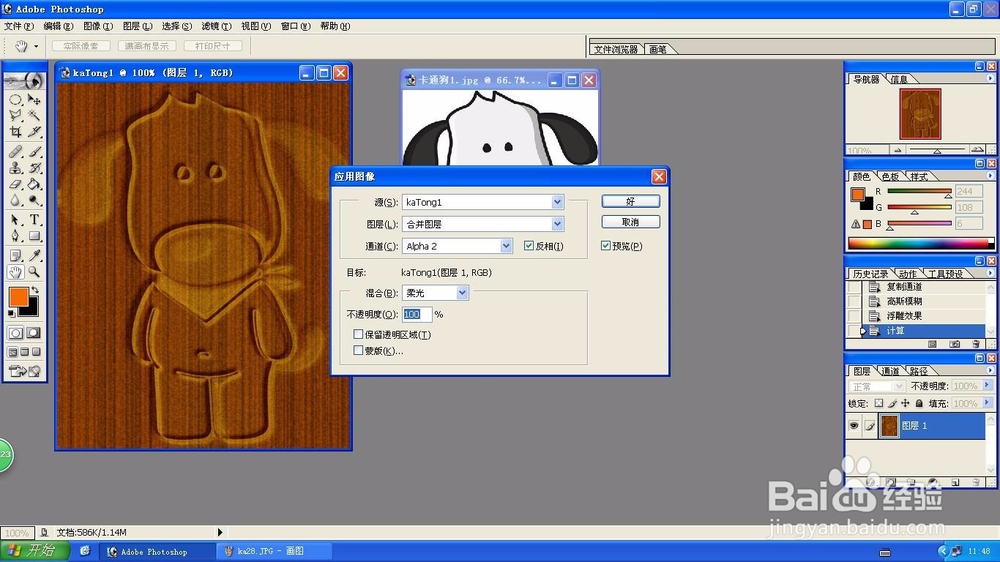Viewport: 1000px width, 562px height.
Task: Click the new snapshot camera icon in History
Action: pos(954,344)
